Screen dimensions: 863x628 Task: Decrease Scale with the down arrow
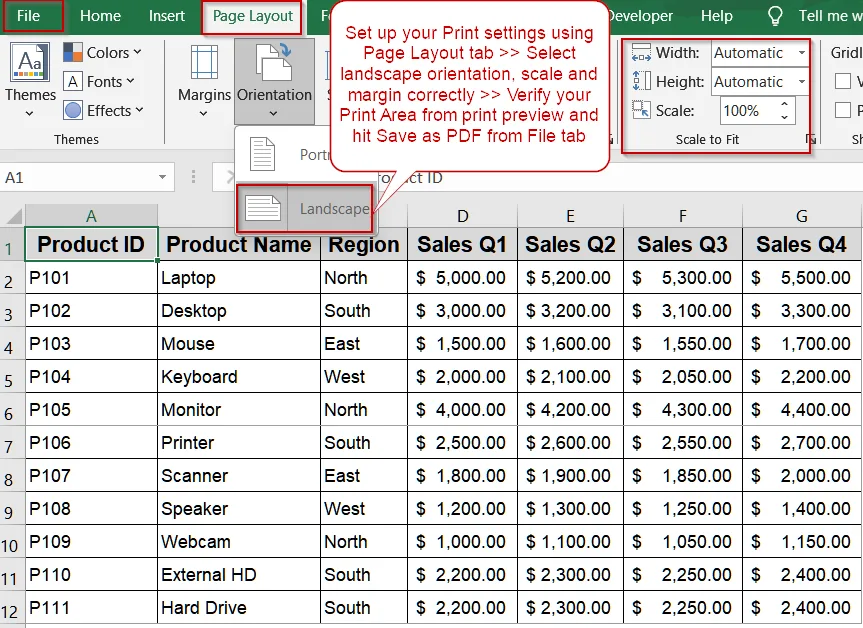pos(784,117)
